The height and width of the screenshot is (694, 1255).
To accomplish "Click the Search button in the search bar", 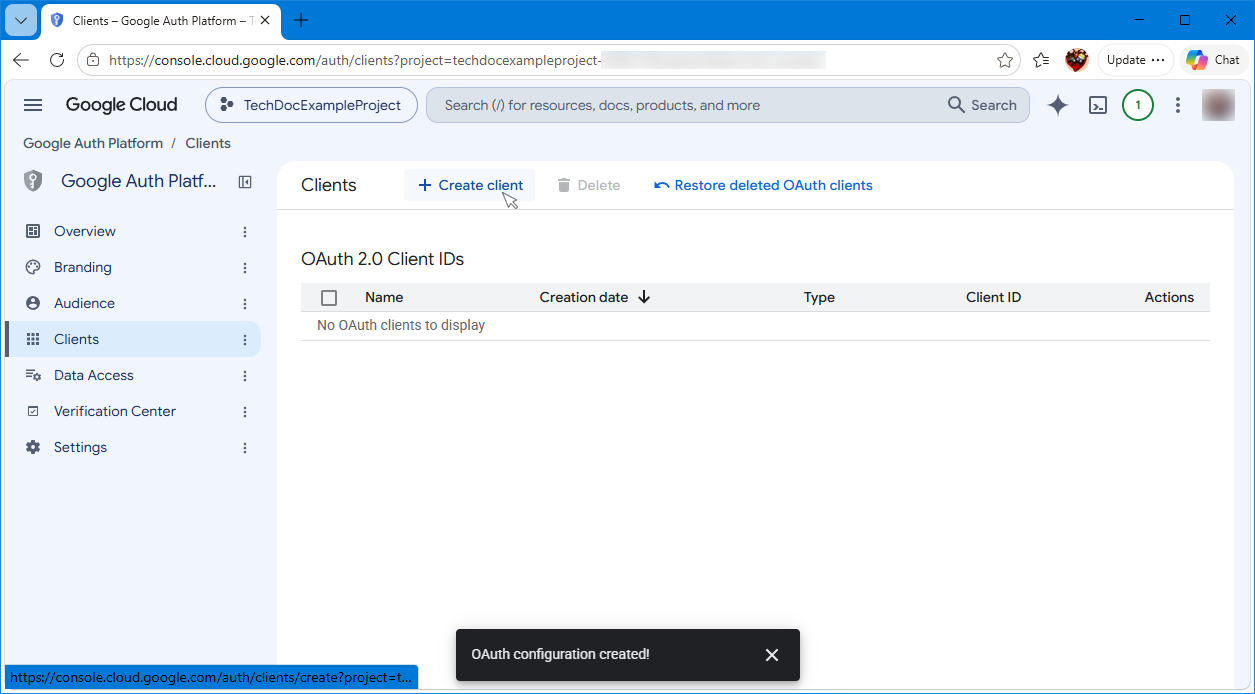I will click(982, 105).
